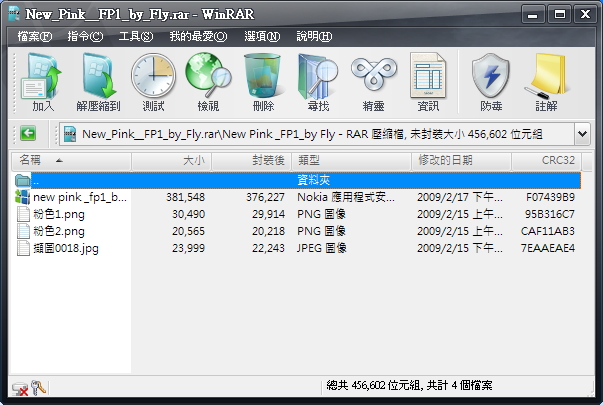Select the parent folder icon row
This screenshot has width=603, height=405.
point(23,180)
